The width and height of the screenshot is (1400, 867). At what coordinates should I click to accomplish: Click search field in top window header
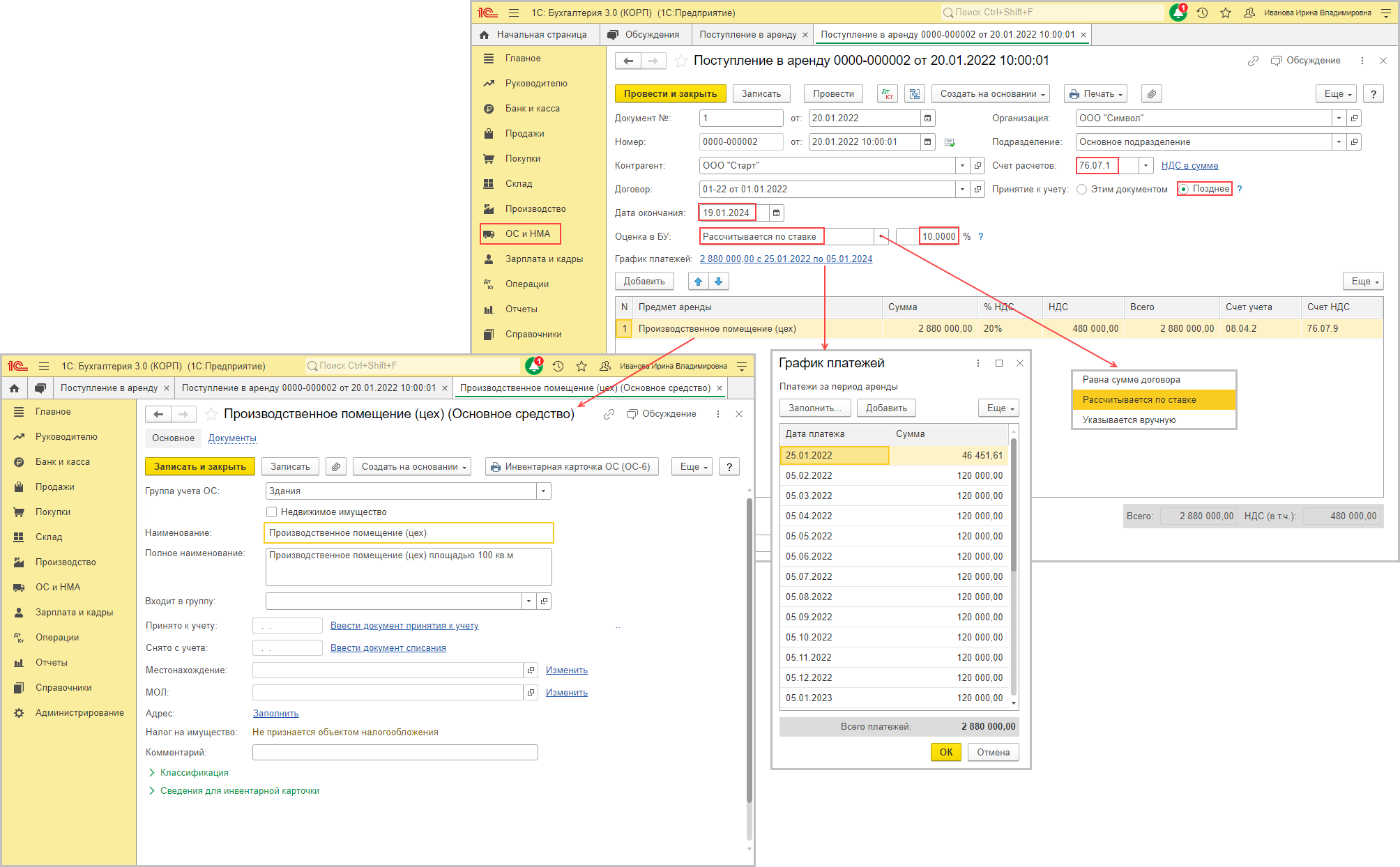coord(1051,13)
